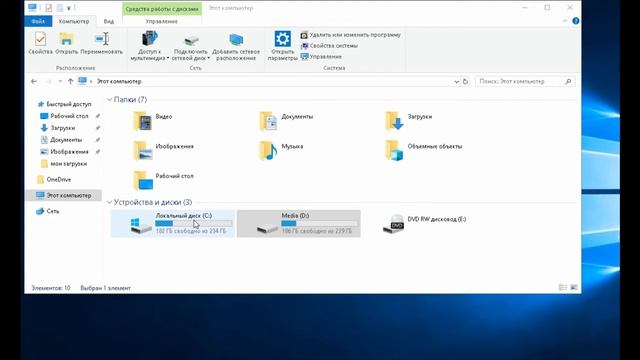
Task: Click quick access toolbar properties icon
Action: pos(49,8)
